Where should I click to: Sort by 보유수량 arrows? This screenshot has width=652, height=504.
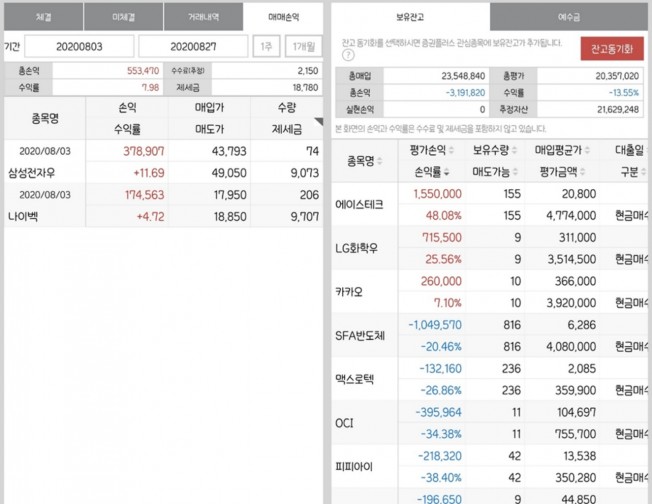point(515,150)
